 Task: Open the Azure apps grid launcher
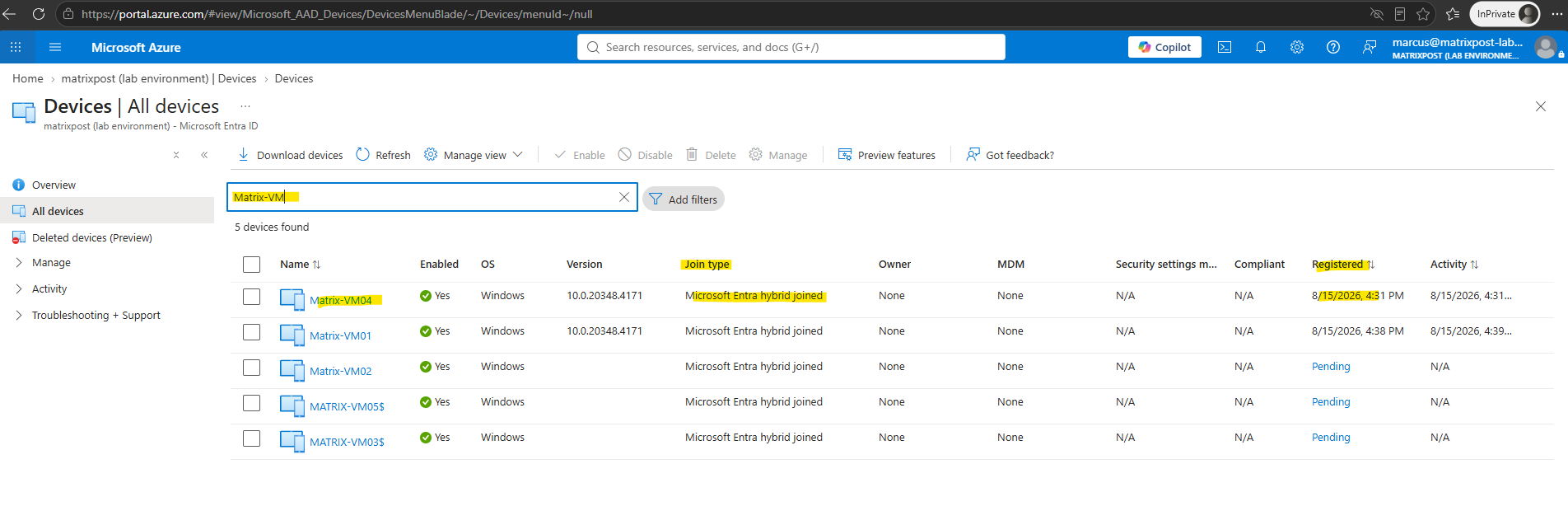pyautogui.click(x=16, y=47)
